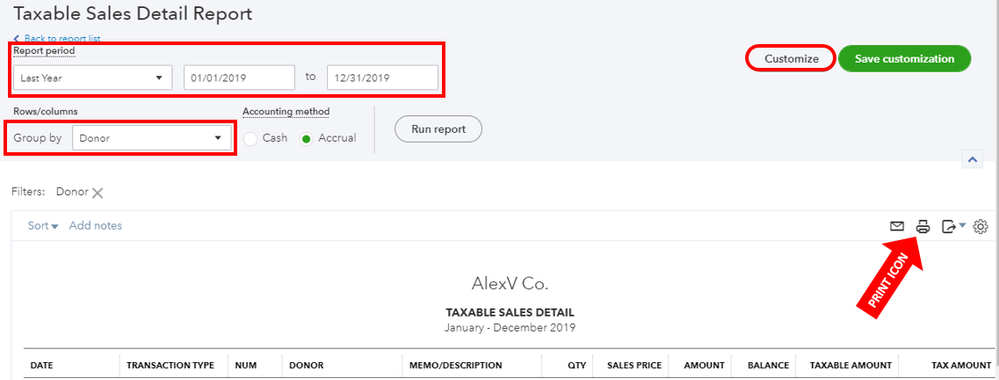Image resolution: width=999 pixels, height=380 pixels.
Task: Click the January - December 2019 subtitle
Action: [x=510, y=328]
